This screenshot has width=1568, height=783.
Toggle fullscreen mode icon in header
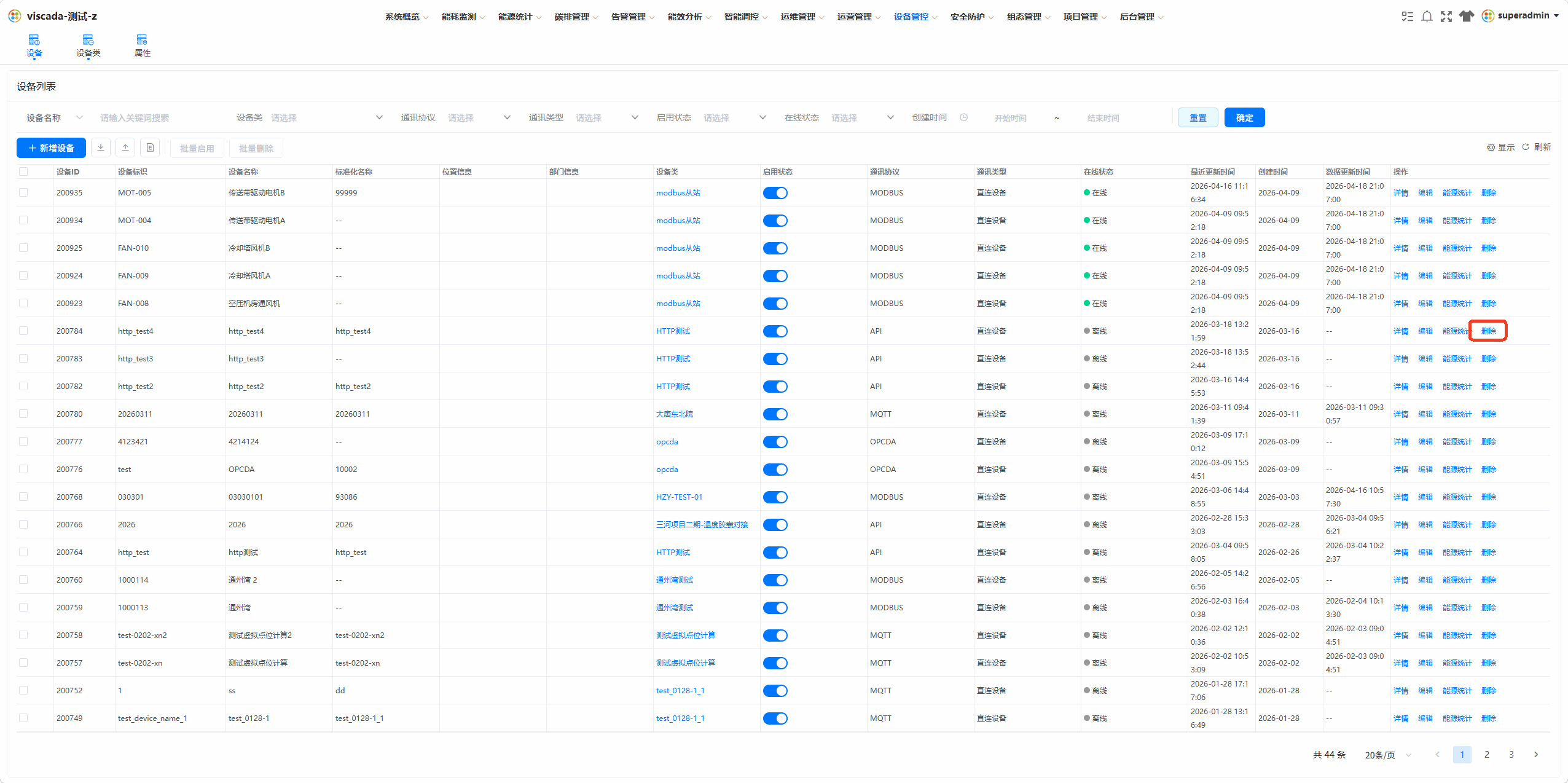coord(1446,17)
